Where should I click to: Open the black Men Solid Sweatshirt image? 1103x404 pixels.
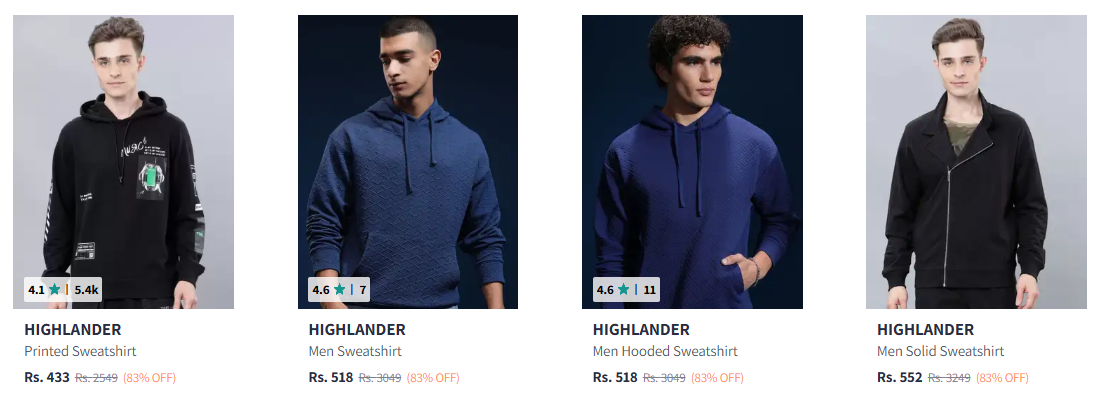976,162
